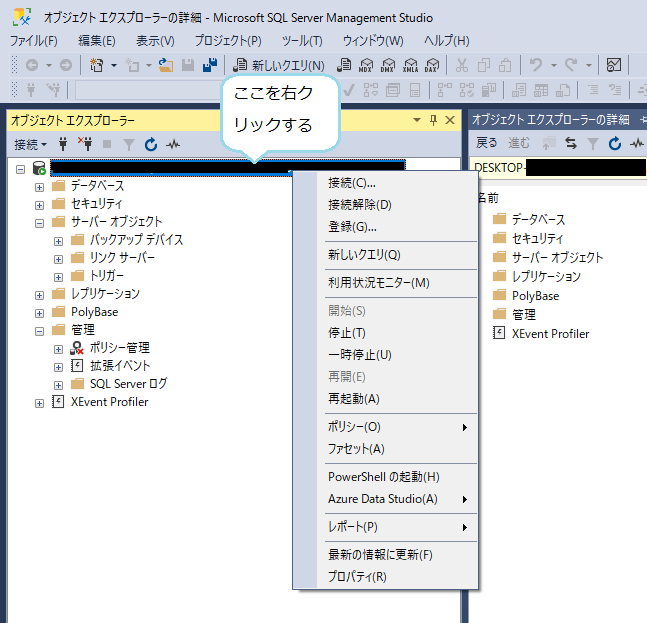Click the navigate forward arrow icon in toolbar
This screenshot has width=647, height=623.
[x=66, y=65]
